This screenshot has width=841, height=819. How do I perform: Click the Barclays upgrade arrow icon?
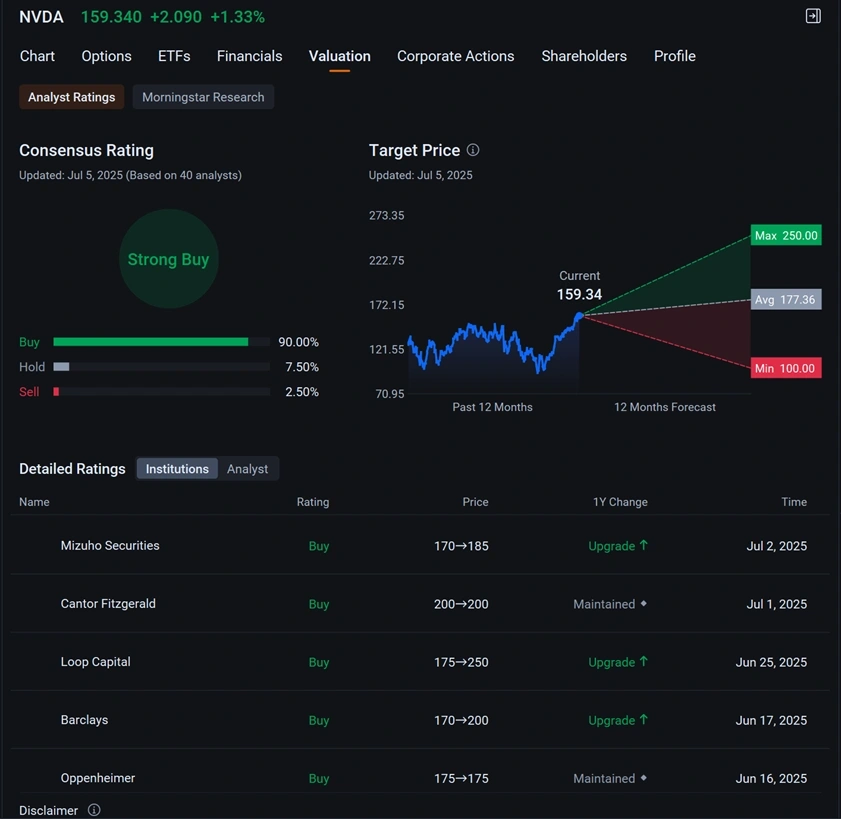point(644,720)
